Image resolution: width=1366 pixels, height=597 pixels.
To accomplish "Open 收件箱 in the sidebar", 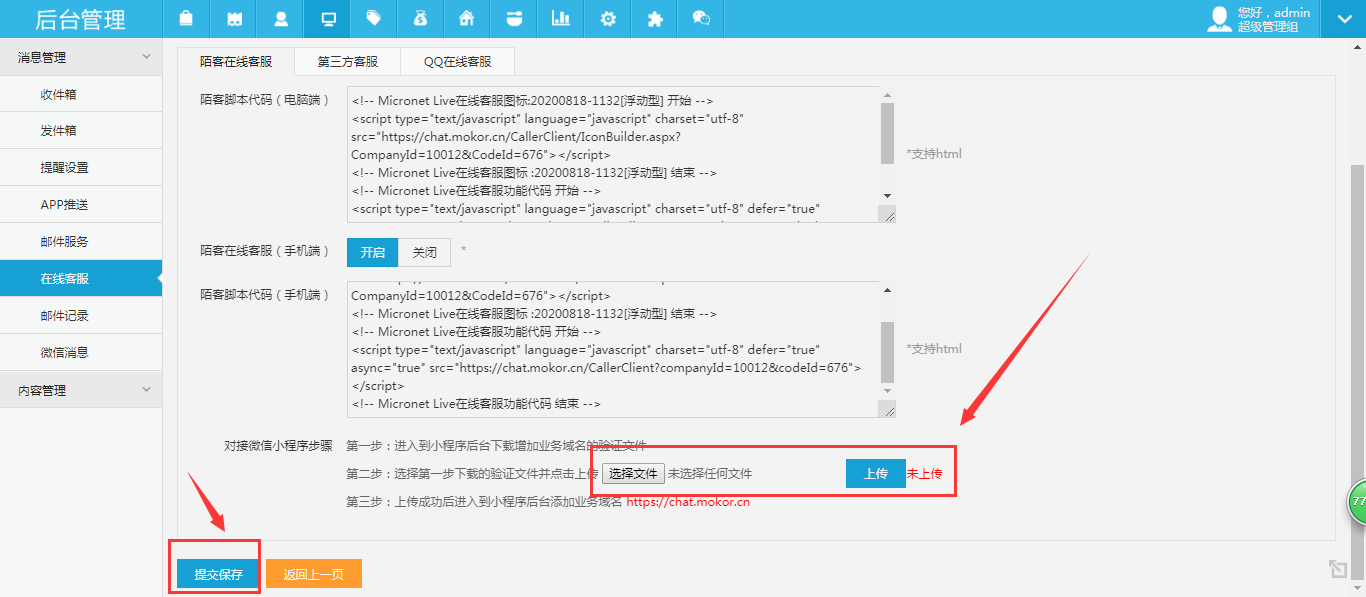I will click(x=81, y=94).
